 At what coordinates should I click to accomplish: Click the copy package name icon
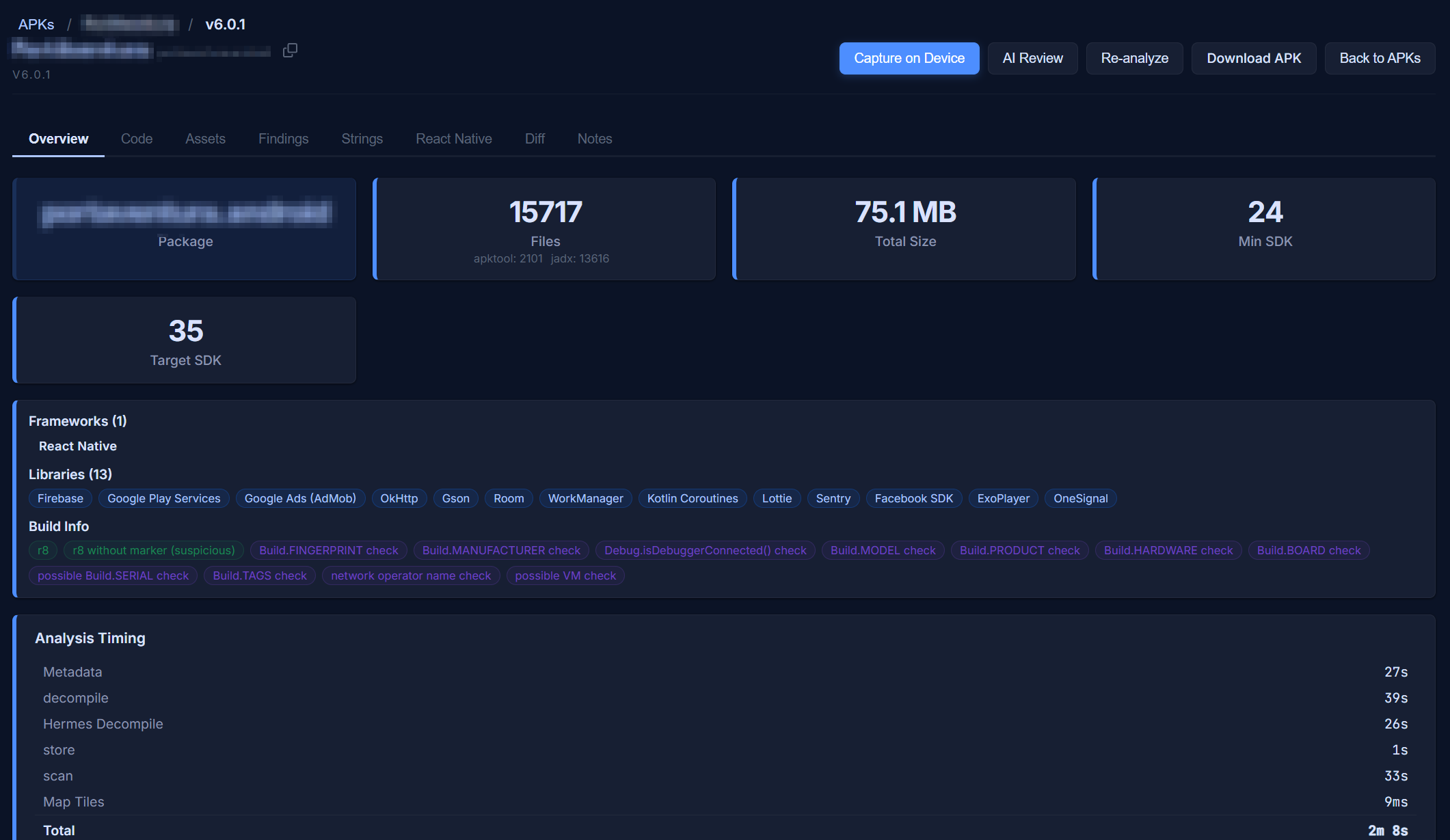coord(290,50)
